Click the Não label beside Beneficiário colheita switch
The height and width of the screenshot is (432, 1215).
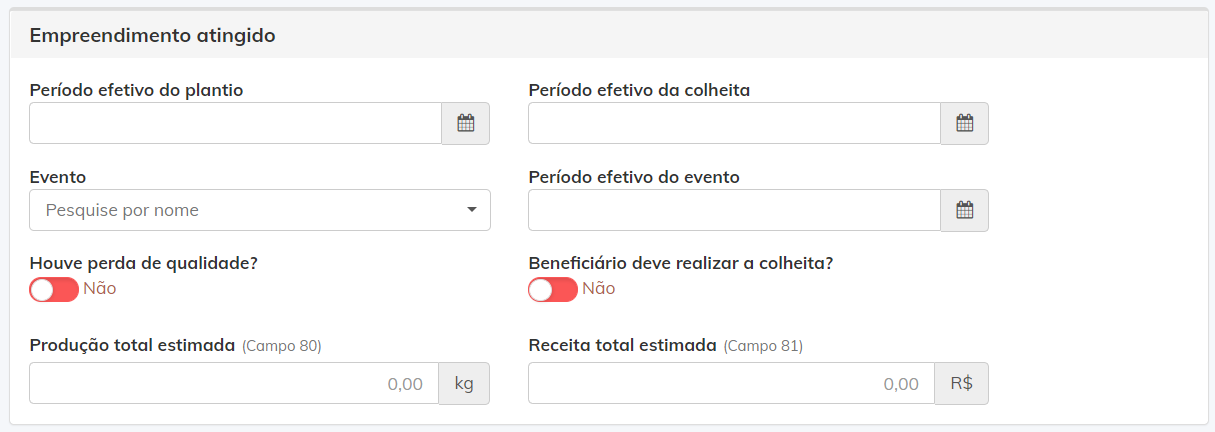599,289
